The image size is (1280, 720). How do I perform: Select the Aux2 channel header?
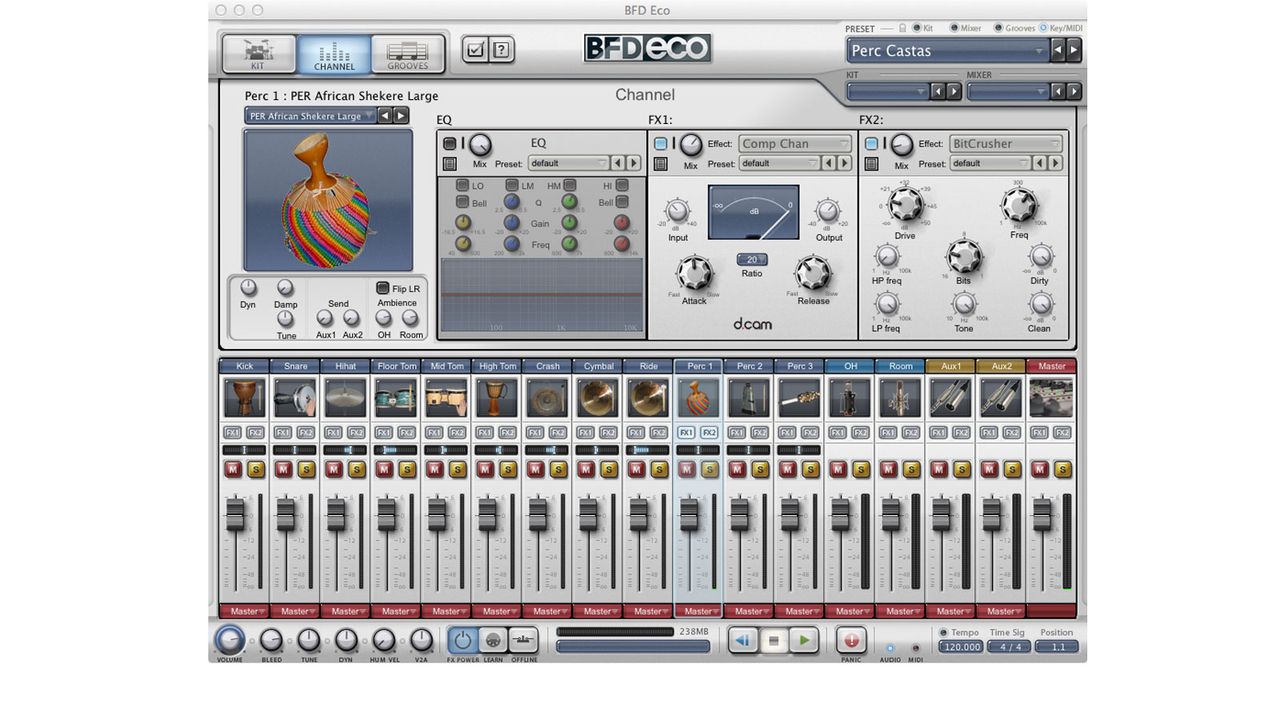[1001, 366]
